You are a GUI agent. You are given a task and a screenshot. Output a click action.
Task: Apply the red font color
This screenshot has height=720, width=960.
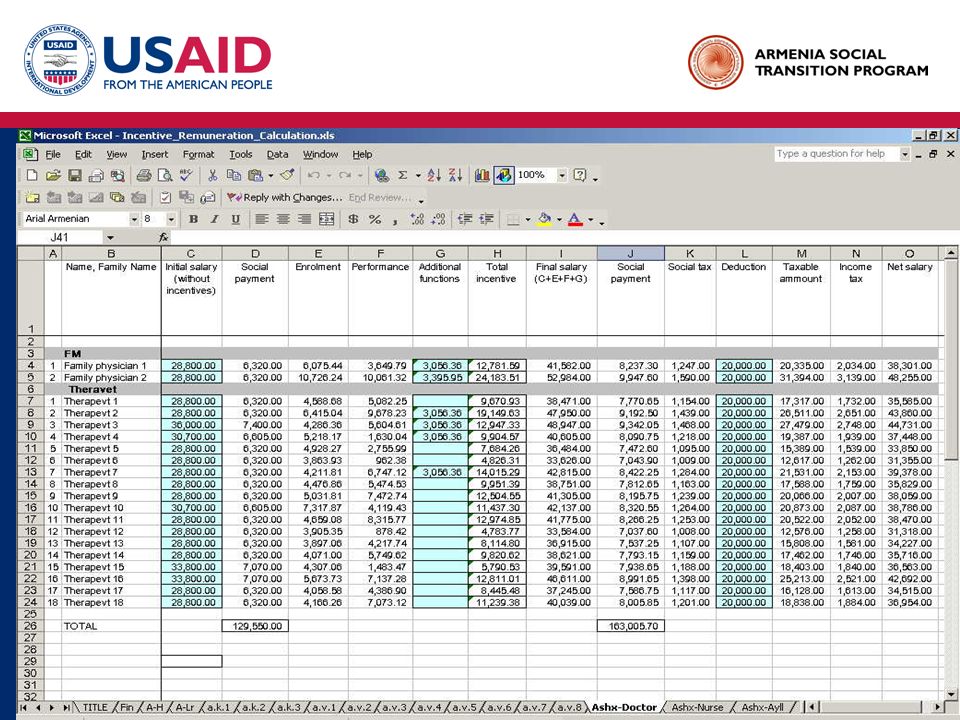coord(575,219)
